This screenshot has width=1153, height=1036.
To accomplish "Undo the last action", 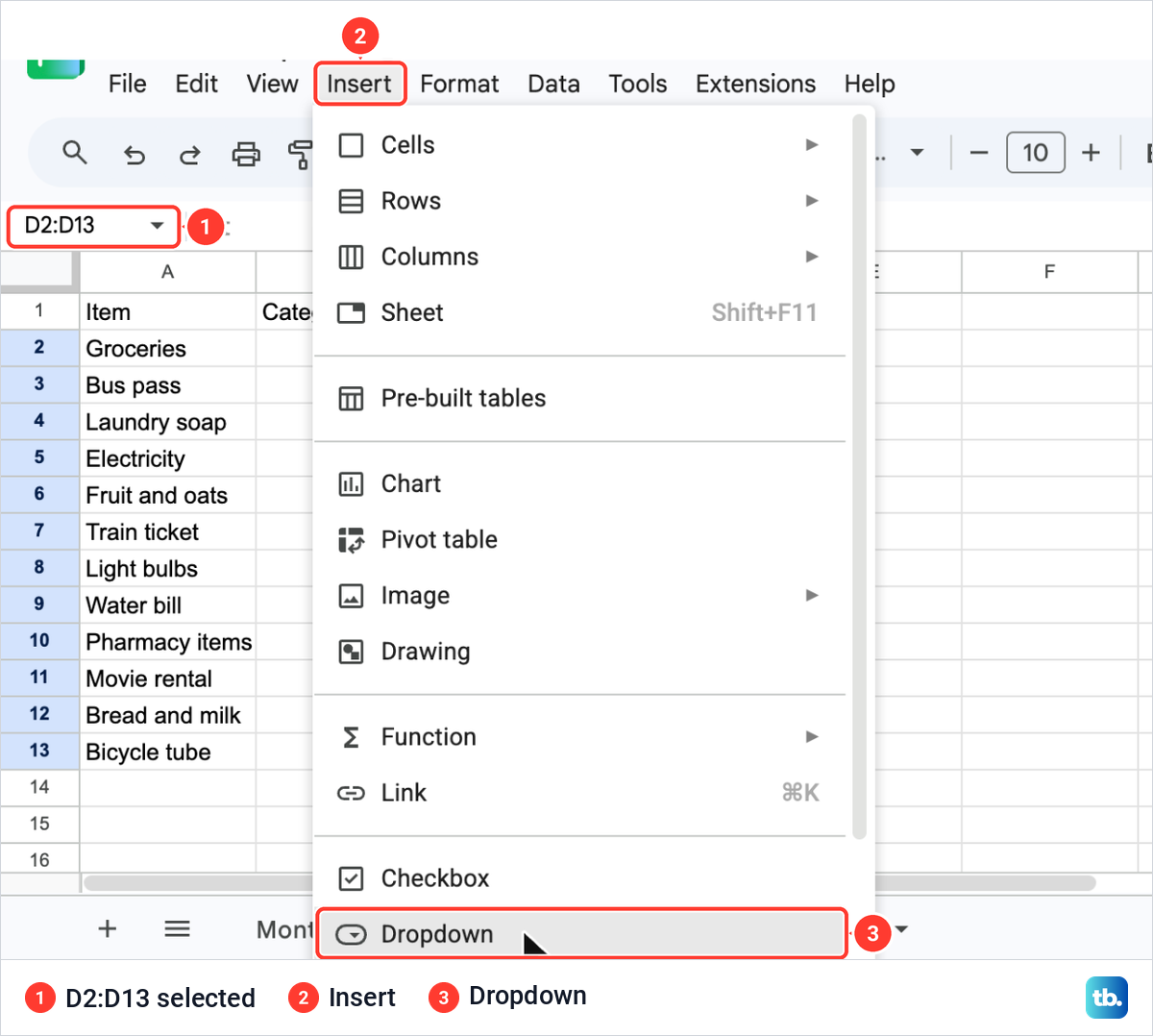I will (x=135, y=154).
